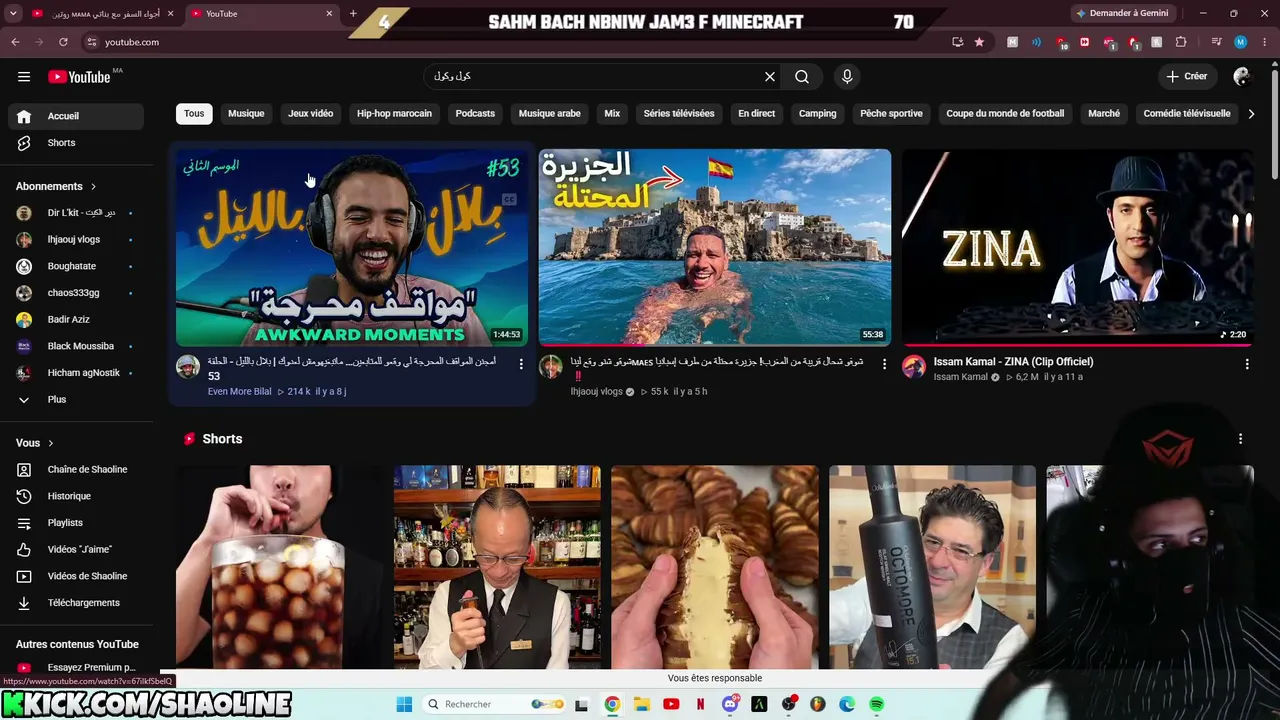This screenshot has width=1280, height=720.
Task: Bookmark this page with the star
Action: pyautogui.click(x=979, y=42)
